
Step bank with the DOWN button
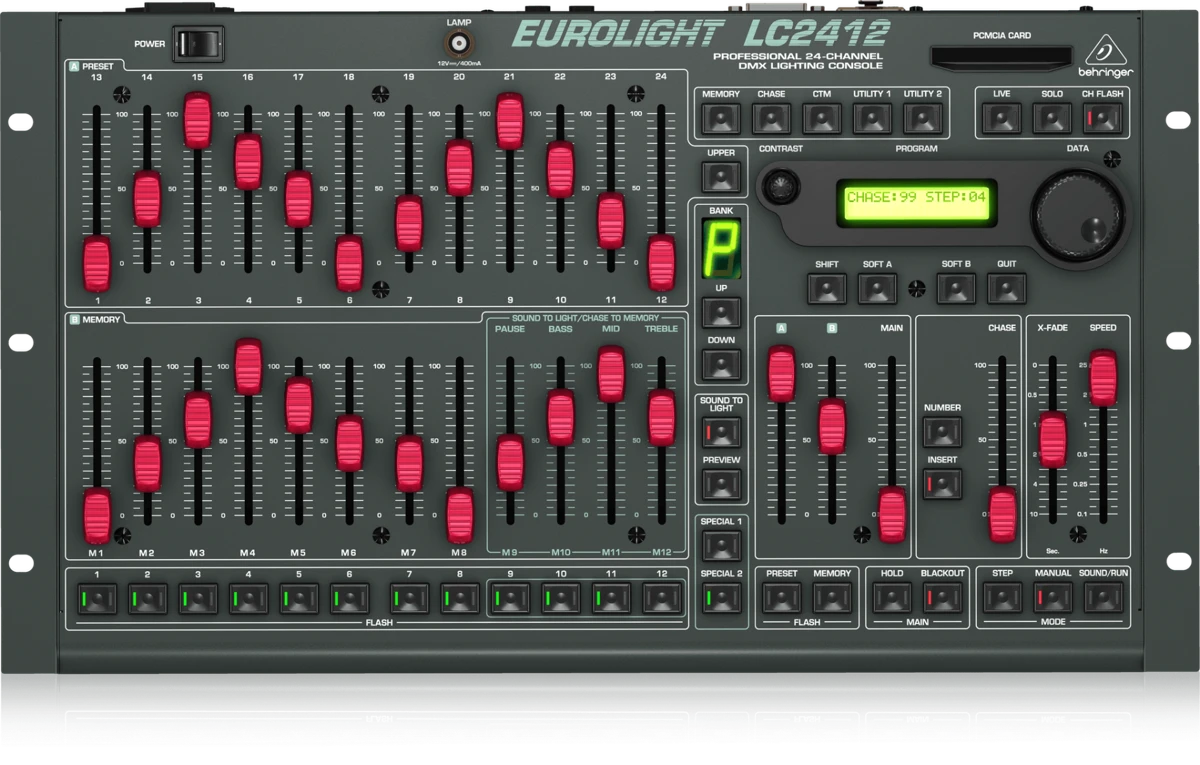point(721,365)
